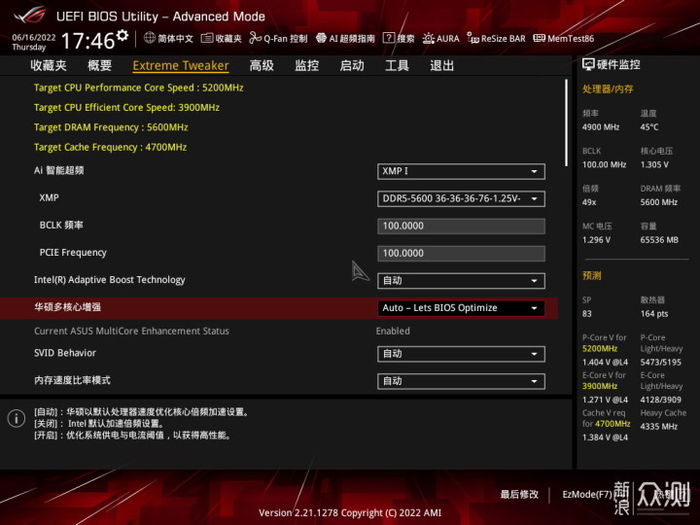
Task: Click the Q-Fan fan icon
Action: (255, 38)
